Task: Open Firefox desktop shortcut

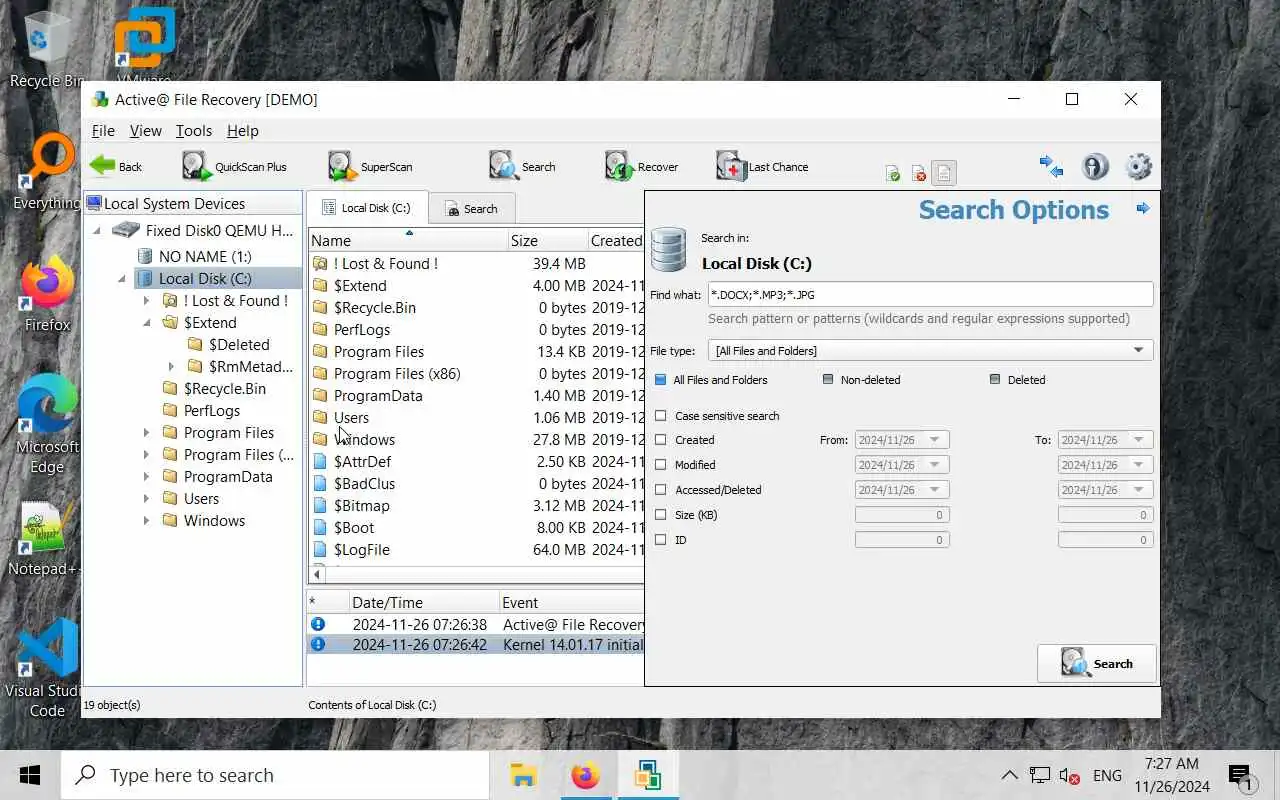Action: (47, 294)
